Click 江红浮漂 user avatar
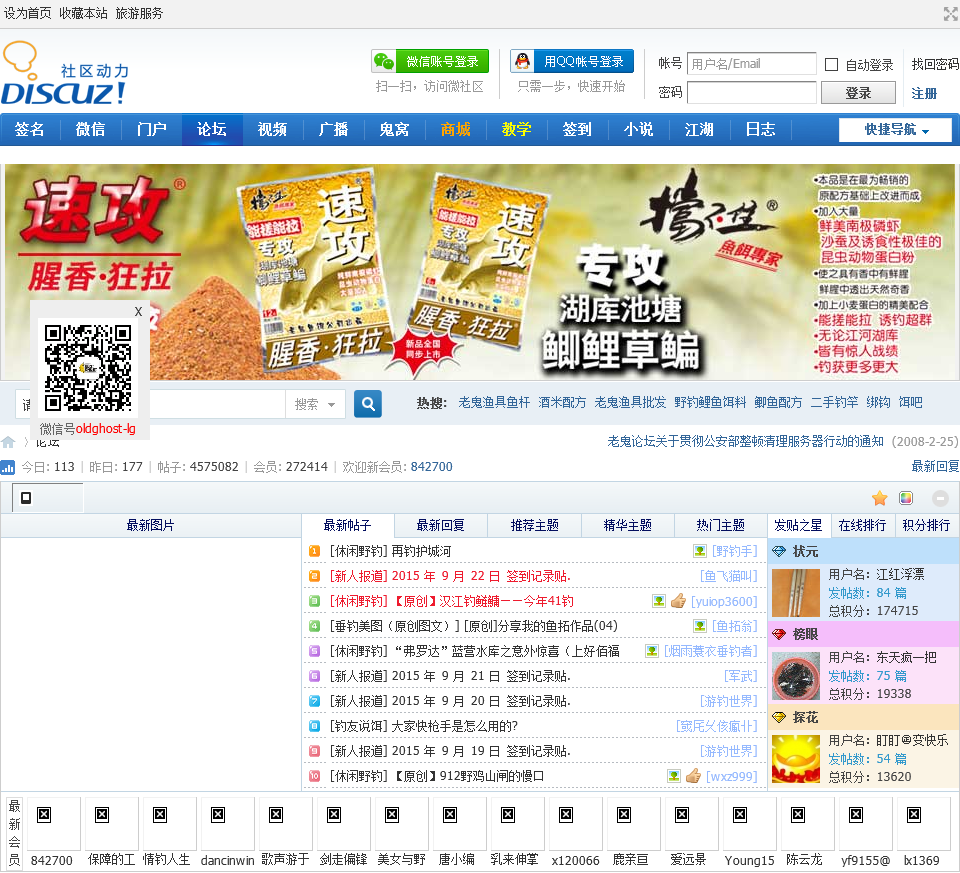The image size is (960, 873). pyautogui.click(x=796, y=593)
